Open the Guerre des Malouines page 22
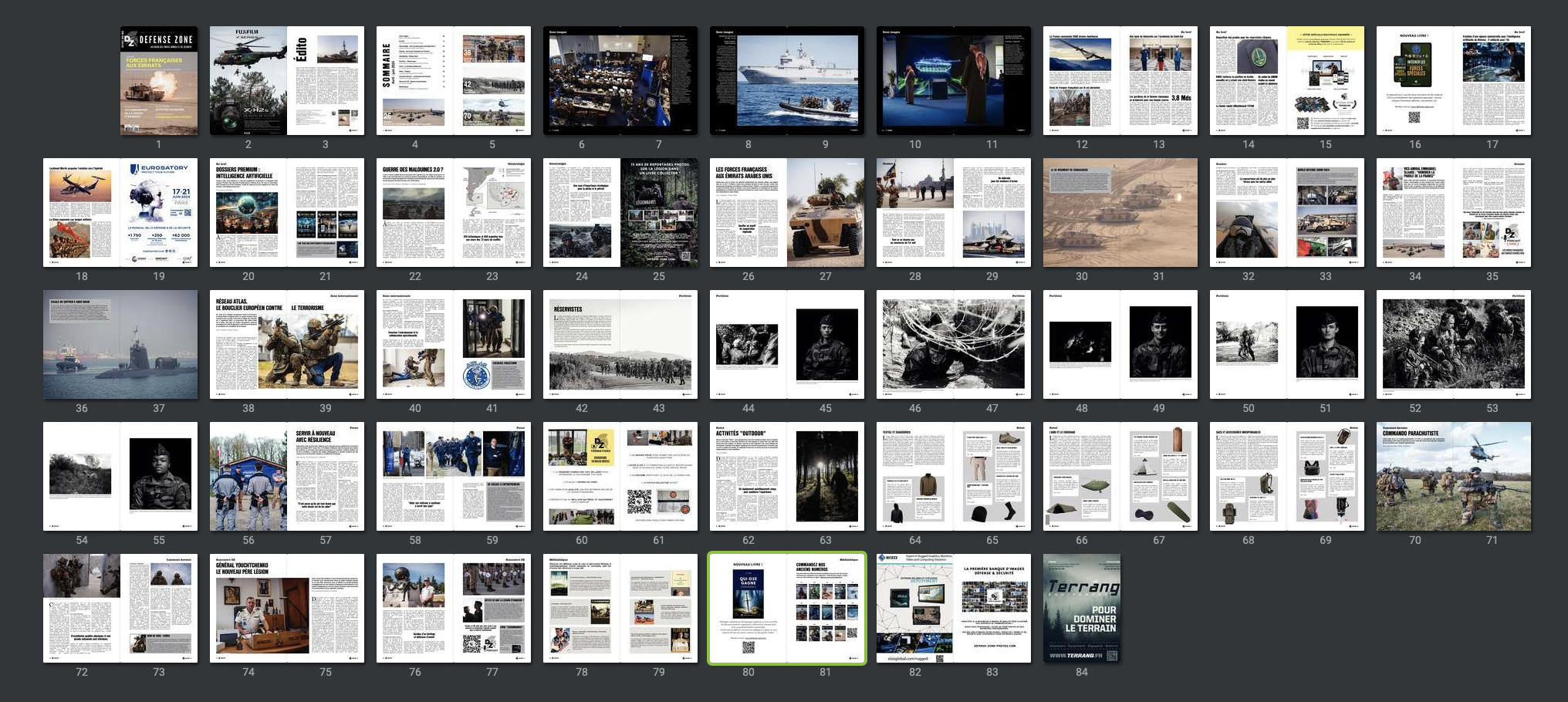The width and height of the screenshot is (1568, 702). coord(415,213)
